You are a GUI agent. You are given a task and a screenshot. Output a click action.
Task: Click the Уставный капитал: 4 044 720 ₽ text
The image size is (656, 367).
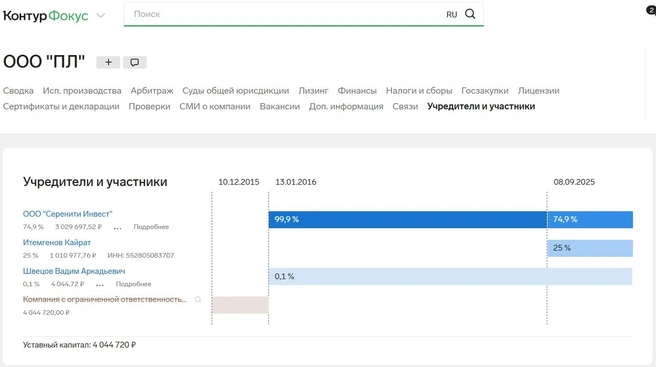79,345
